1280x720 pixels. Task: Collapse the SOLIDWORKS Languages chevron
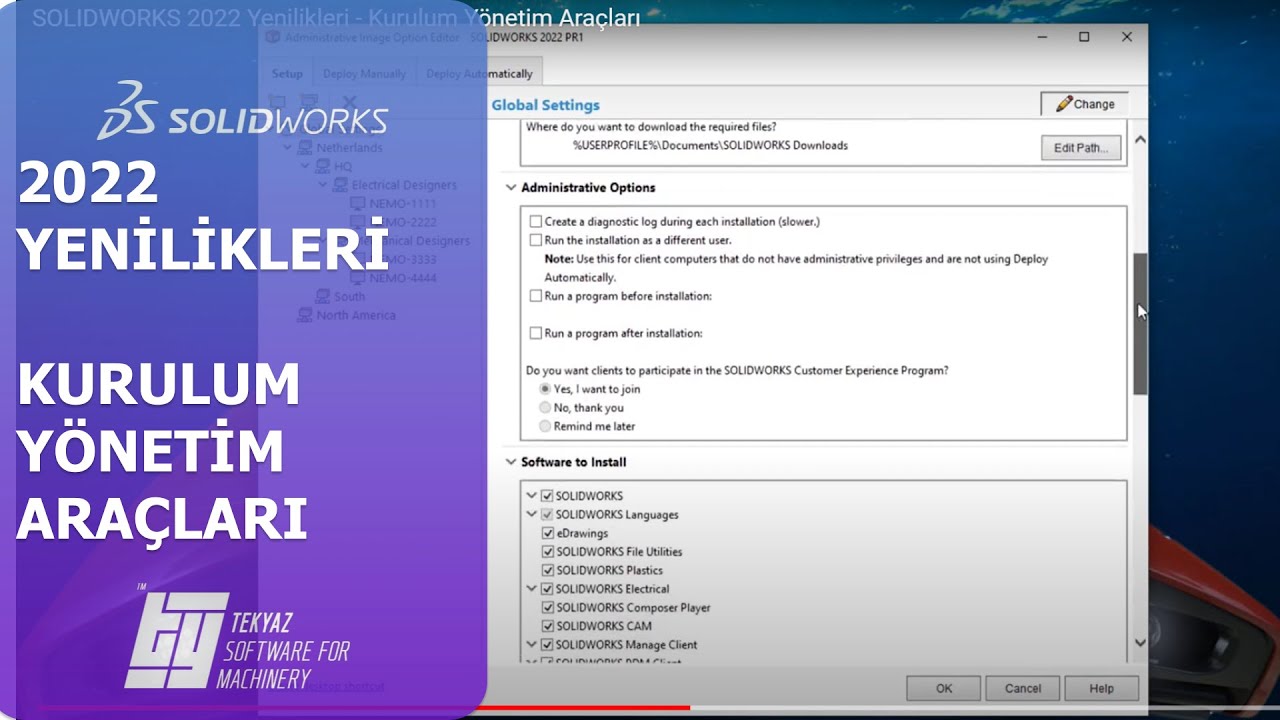532,514
